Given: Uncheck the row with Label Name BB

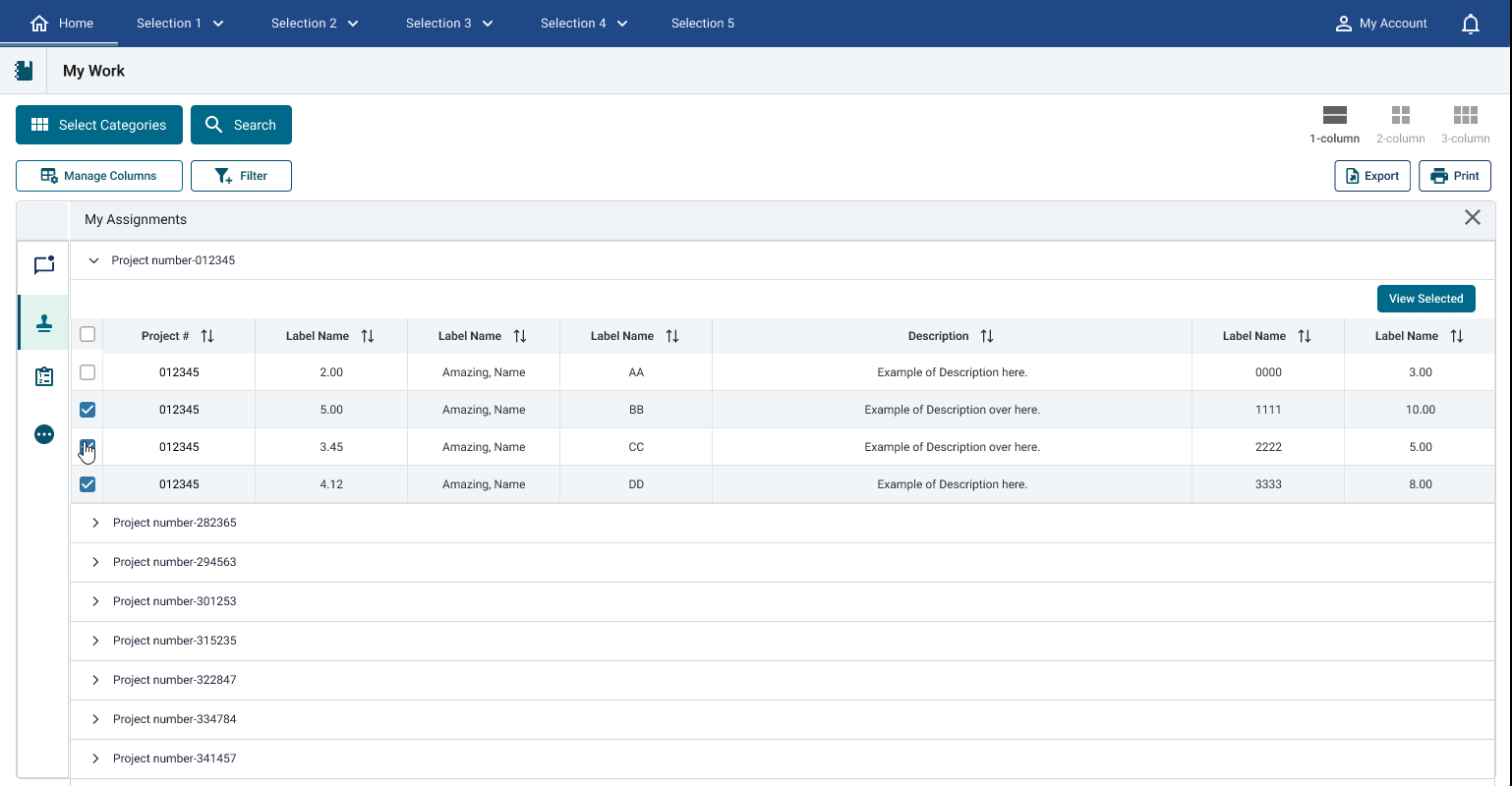Looking at the screenshot, I should [87, 410].
